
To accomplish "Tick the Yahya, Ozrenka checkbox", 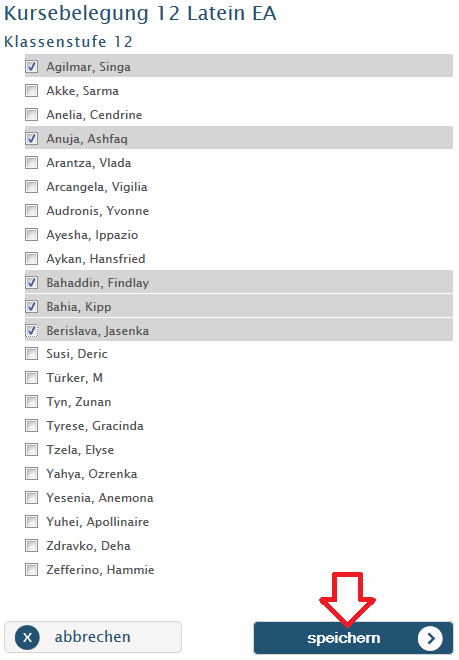I will point(32,474).
